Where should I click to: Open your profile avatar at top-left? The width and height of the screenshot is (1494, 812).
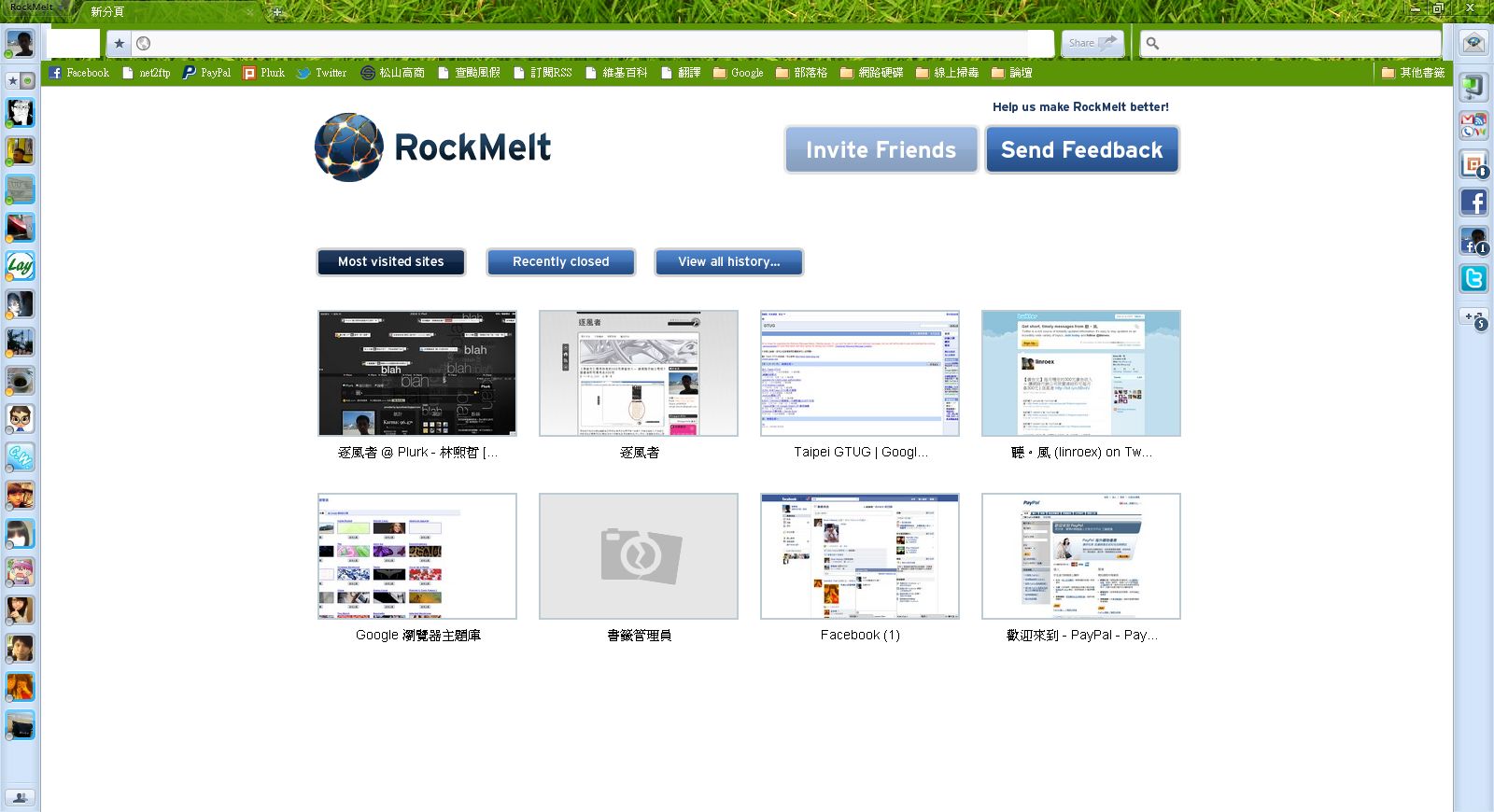20,43
